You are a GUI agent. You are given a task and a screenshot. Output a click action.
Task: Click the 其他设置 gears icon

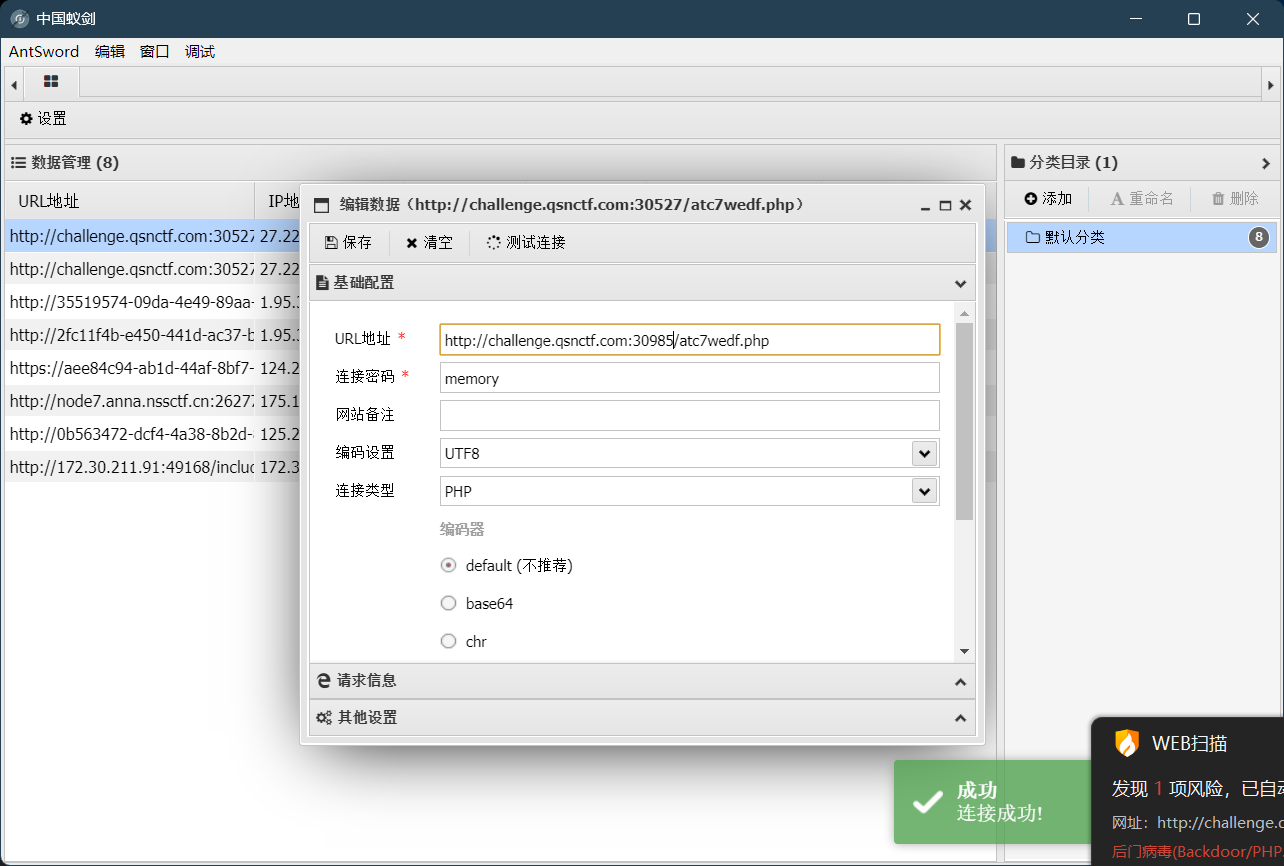tap(324, 718)
